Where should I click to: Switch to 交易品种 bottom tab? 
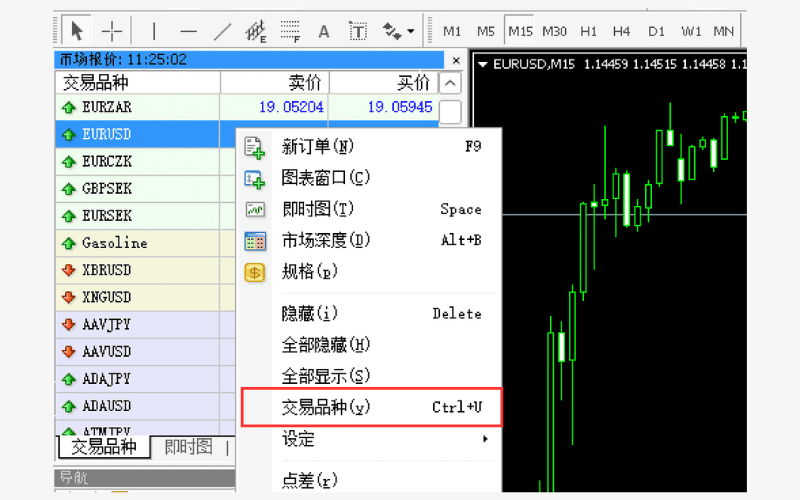(x=104, y=447)
